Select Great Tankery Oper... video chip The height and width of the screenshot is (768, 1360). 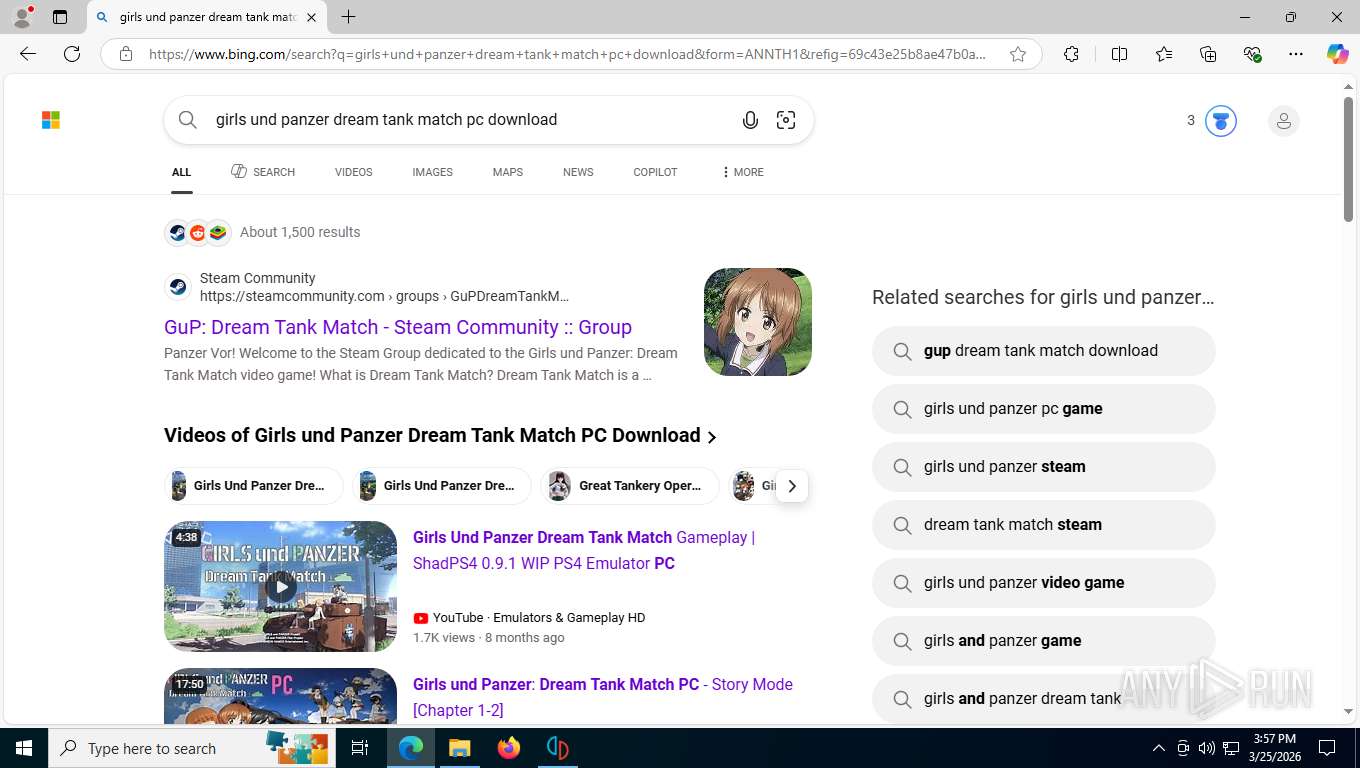(630, 486)
